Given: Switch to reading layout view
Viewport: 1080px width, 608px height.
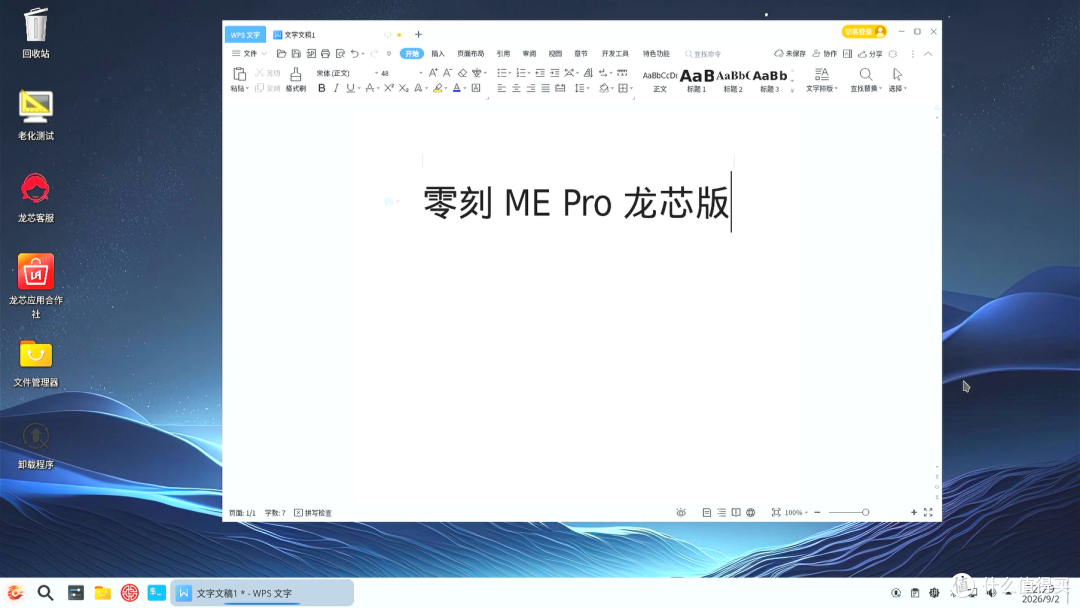Looking at the screenshot, I should click(x=736, y=512).
